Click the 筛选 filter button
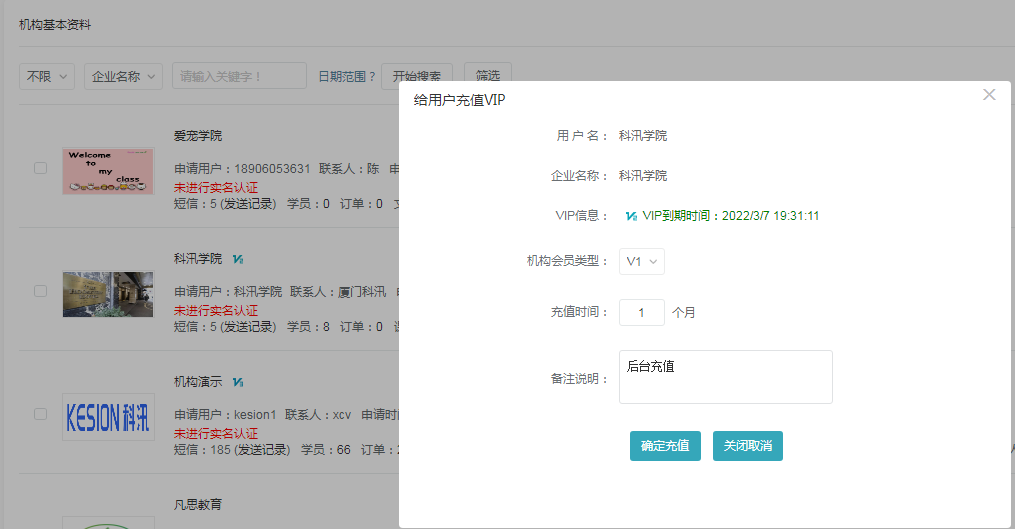 (488, 76)
